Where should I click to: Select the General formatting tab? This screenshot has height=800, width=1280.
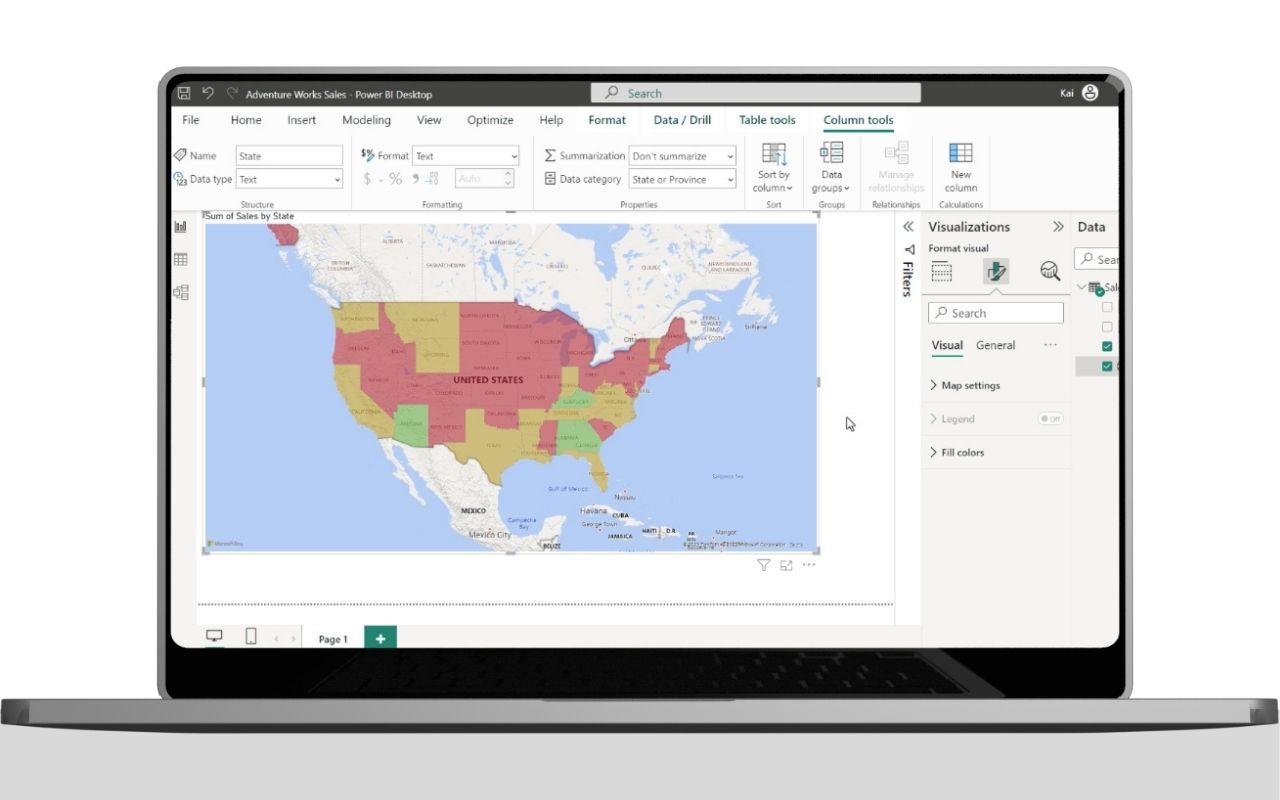coord(995,345)
